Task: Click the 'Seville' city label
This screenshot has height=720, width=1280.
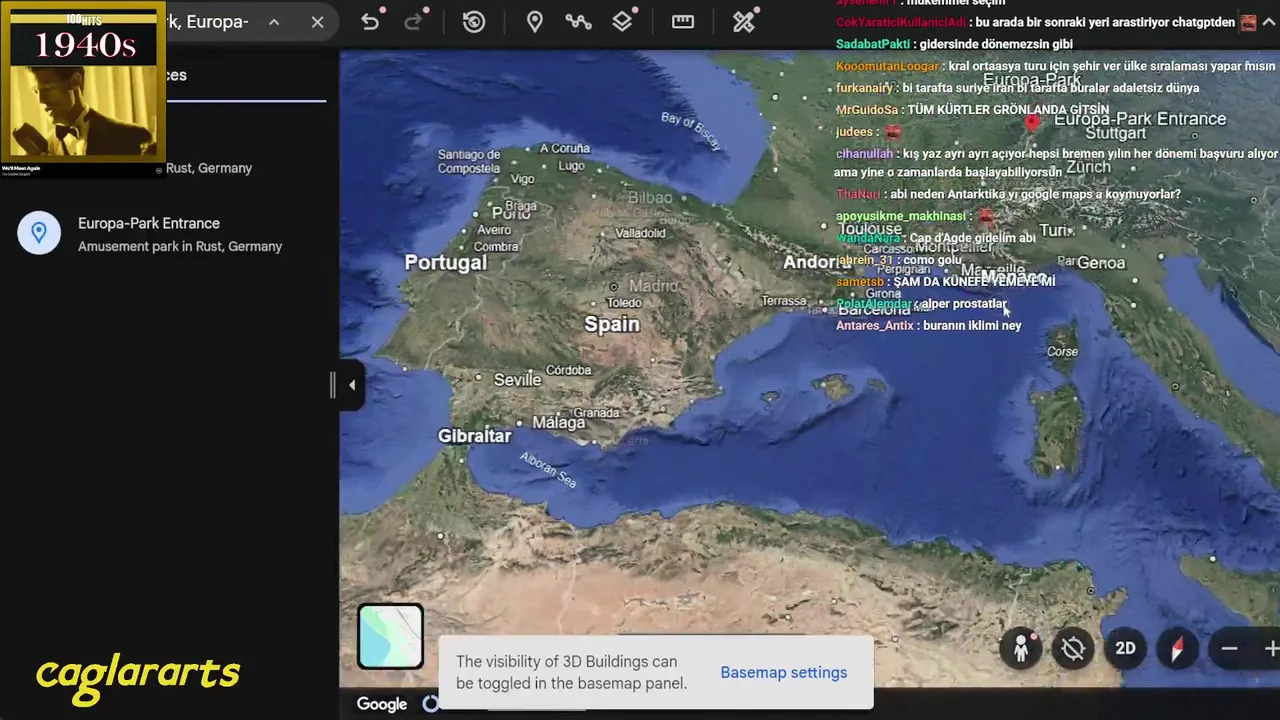Action: tap(517, 380)
